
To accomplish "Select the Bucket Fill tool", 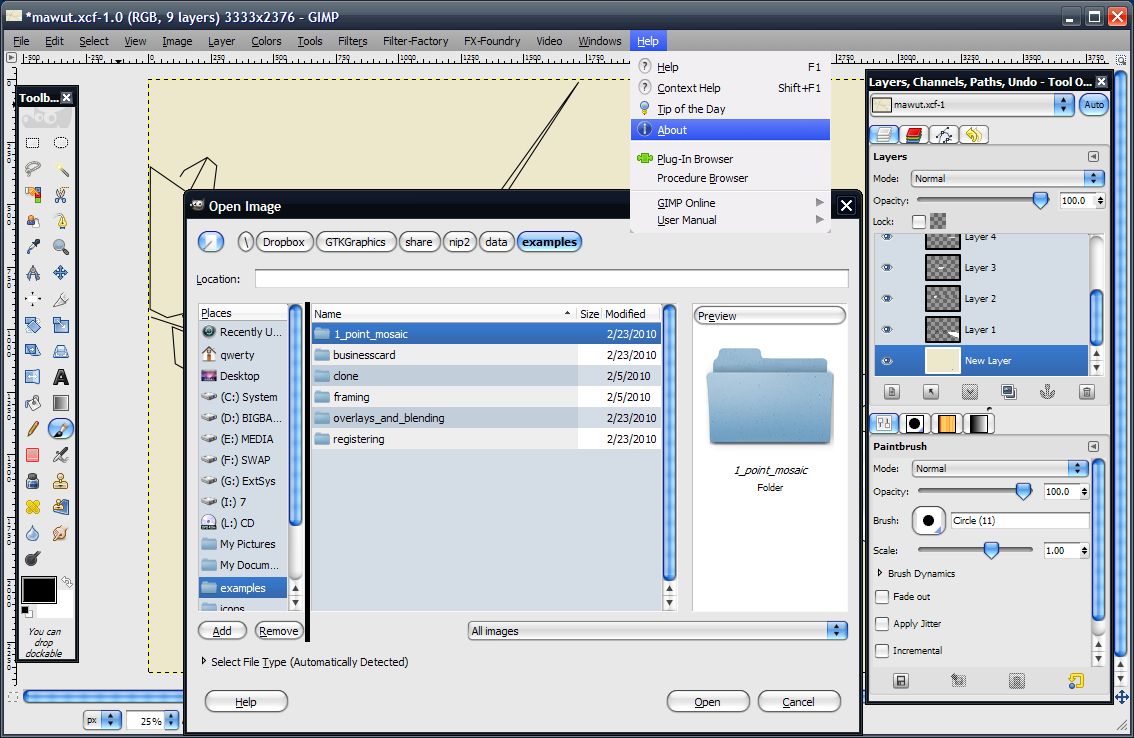I will click(33, 403).
